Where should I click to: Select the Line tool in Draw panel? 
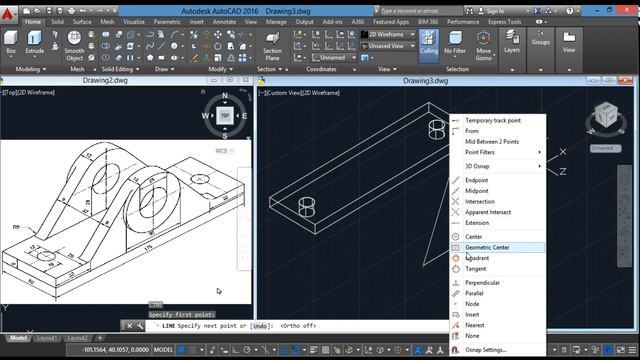[x=162, y=46]
